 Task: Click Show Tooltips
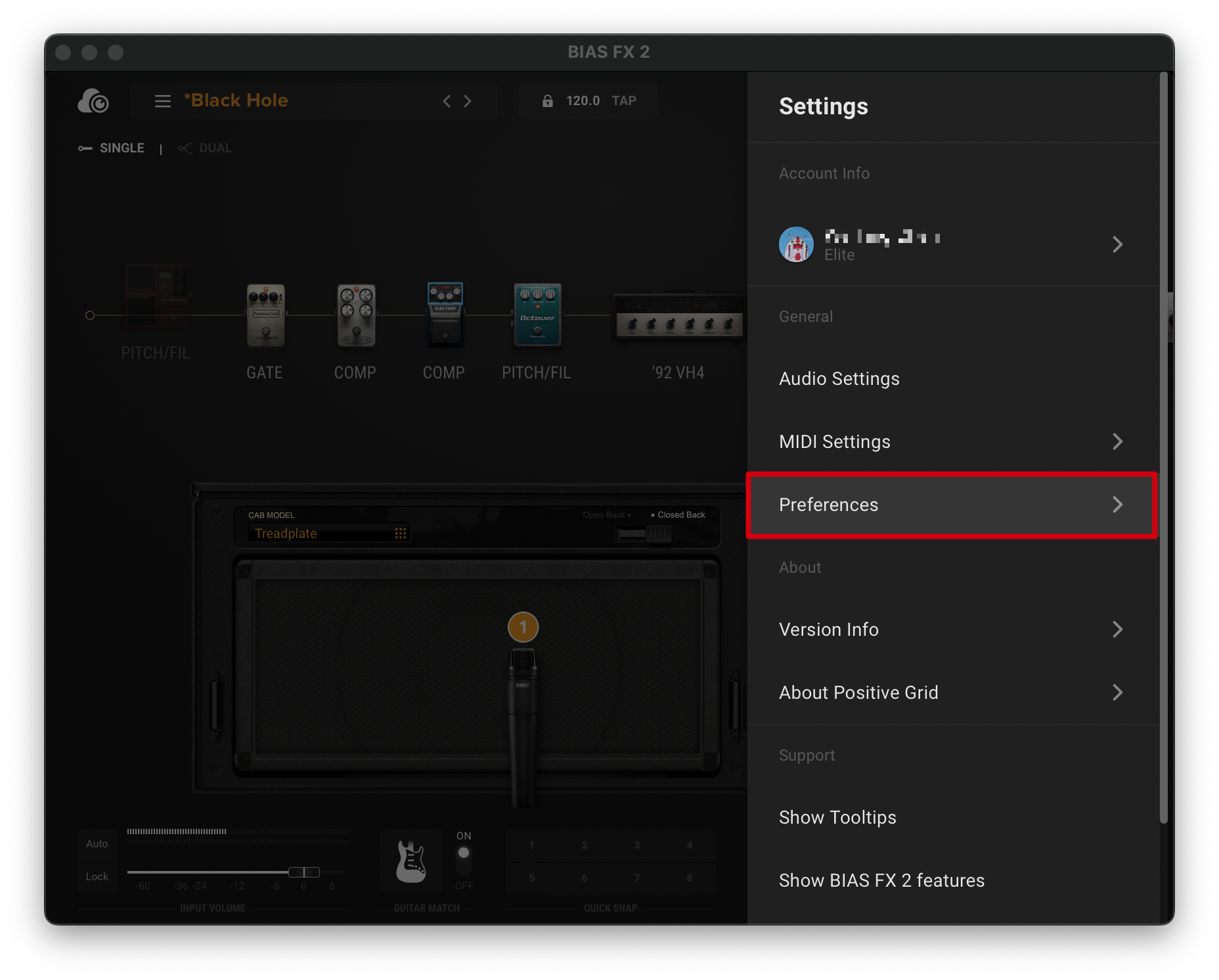point(953,817)
